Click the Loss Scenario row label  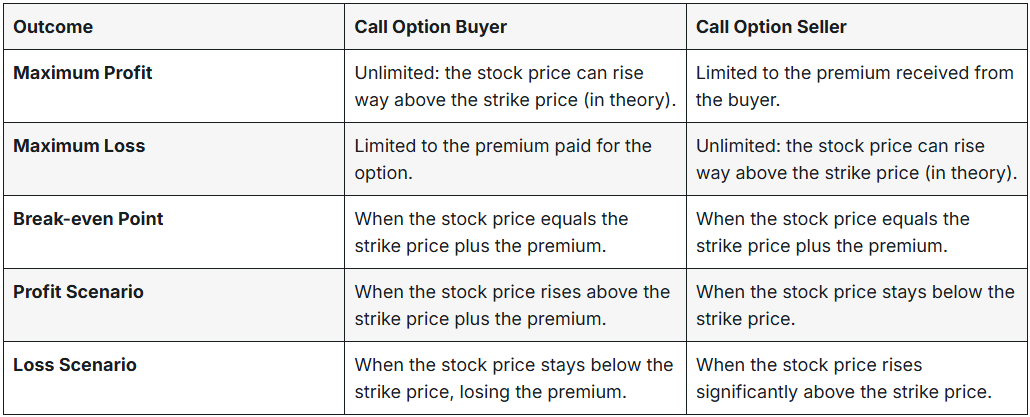click(x=75, y=365)
